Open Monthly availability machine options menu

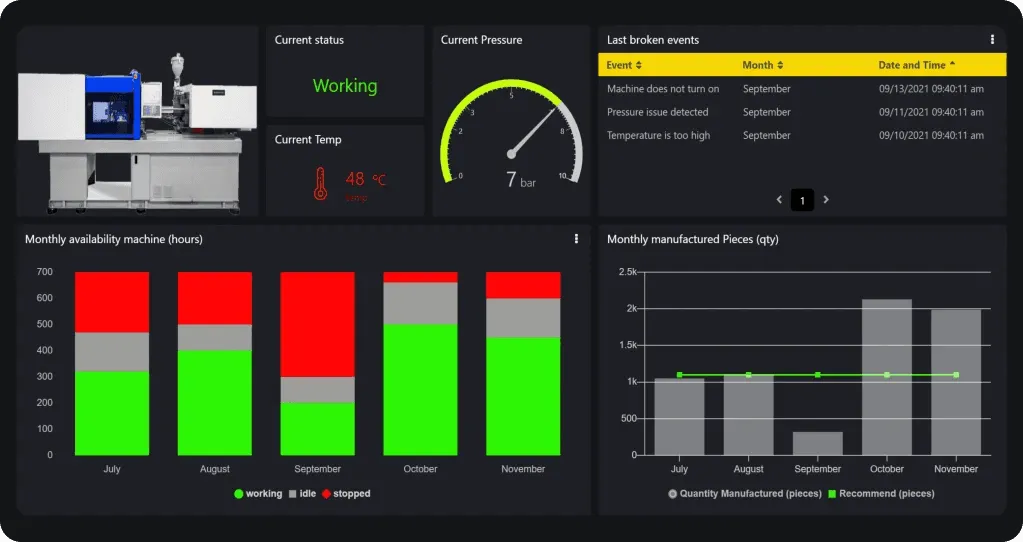coord(576,239)
